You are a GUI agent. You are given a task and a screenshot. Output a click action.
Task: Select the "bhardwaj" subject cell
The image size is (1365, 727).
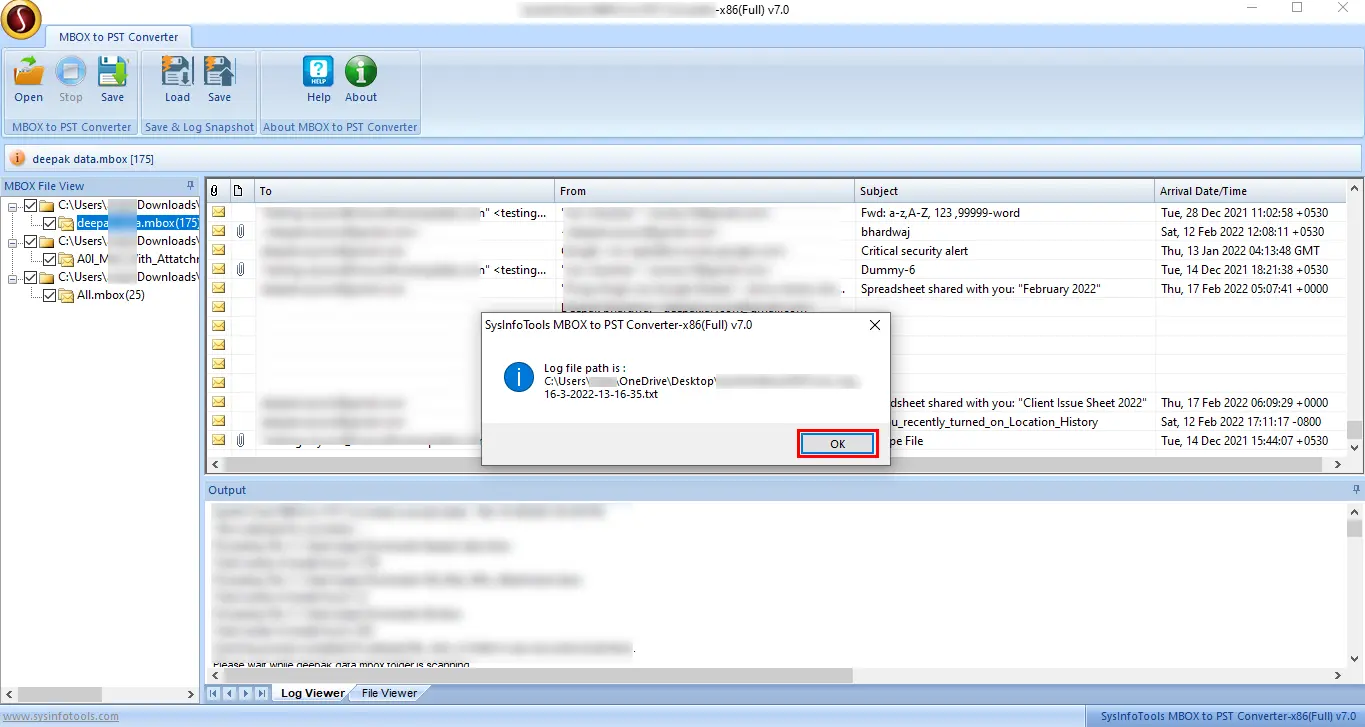(1005, 232)
